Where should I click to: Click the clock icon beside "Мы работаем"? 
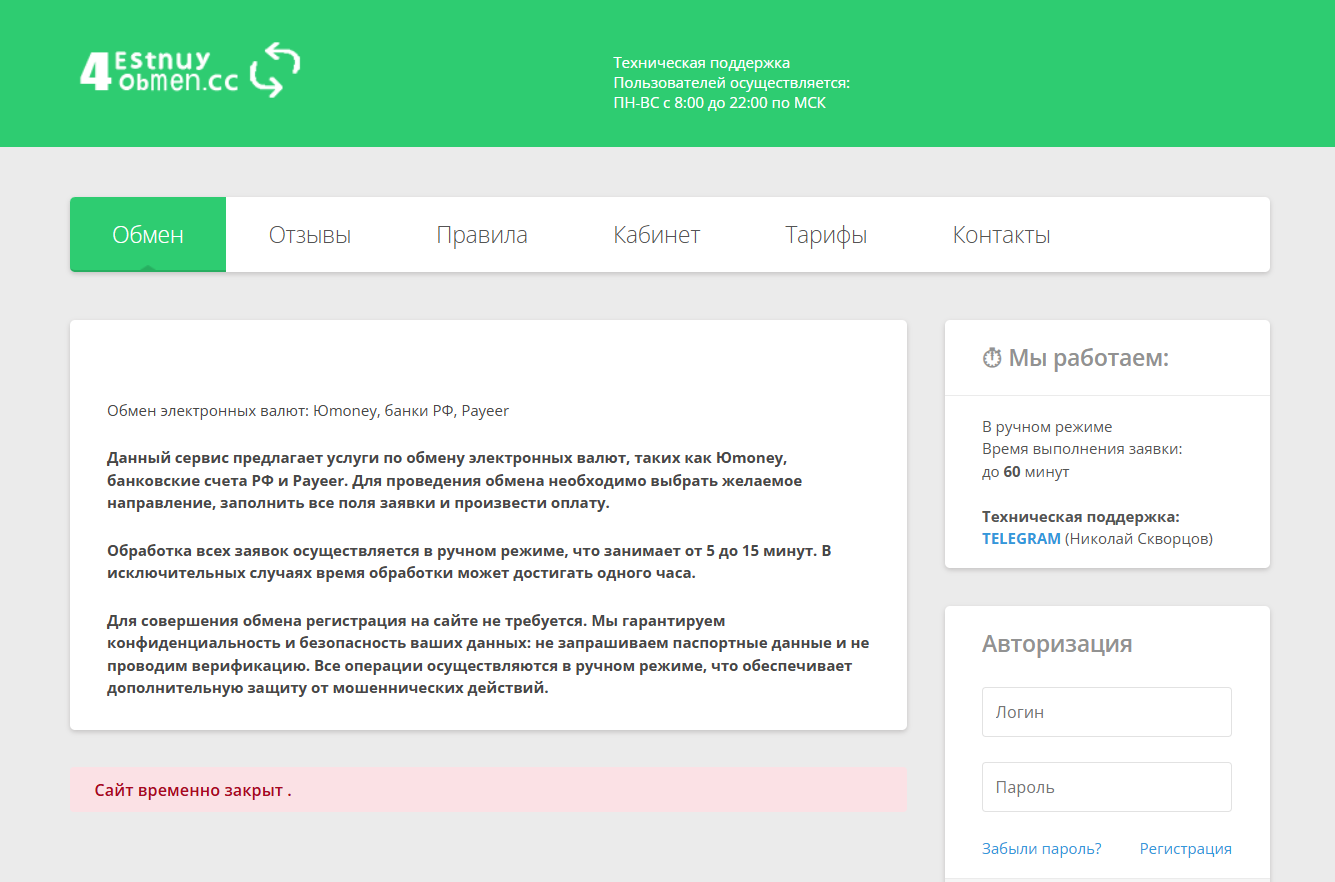[x=991, y=355]
